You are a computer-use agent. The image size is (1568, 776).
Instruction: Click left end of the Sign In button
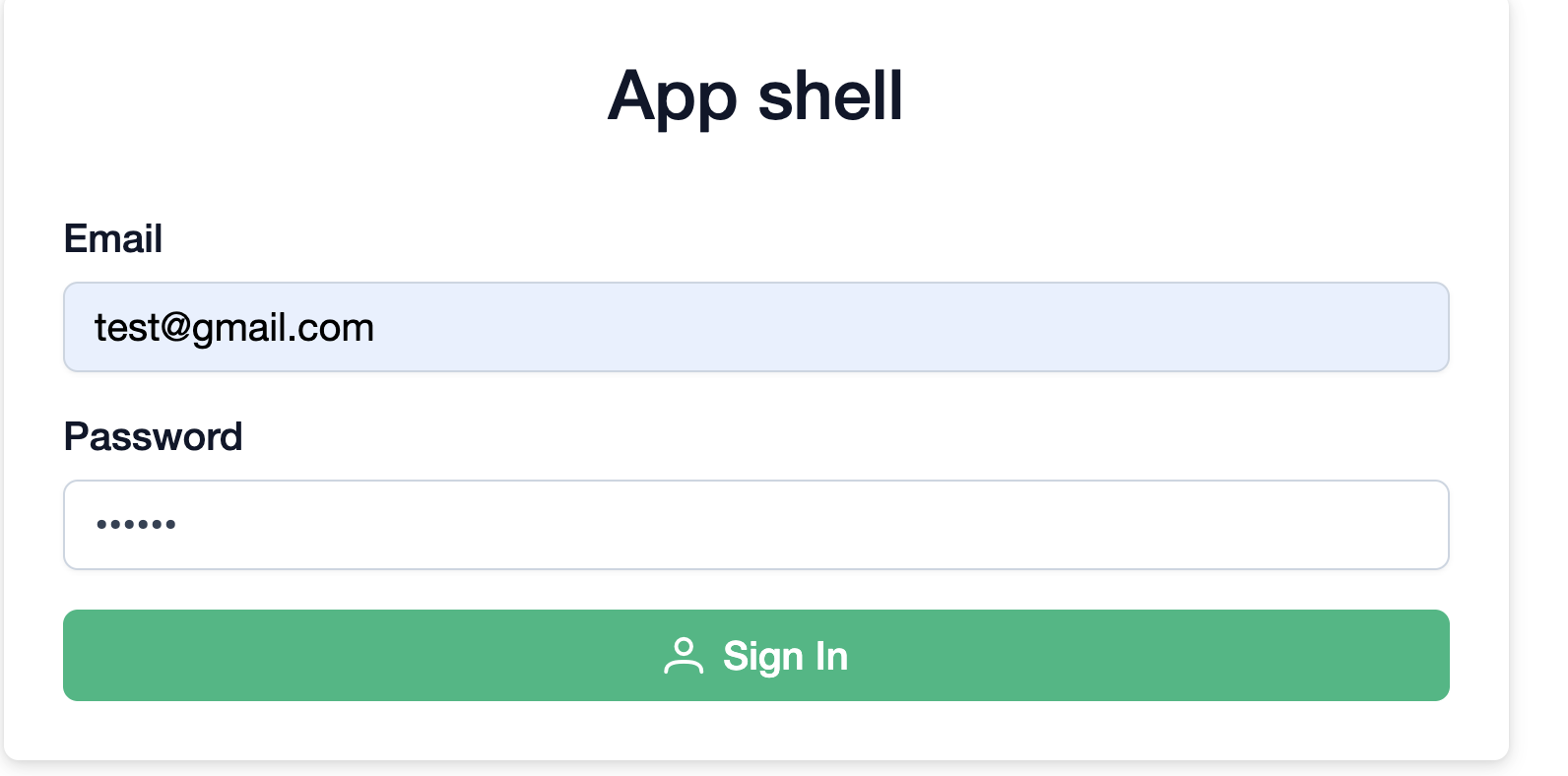118,656
